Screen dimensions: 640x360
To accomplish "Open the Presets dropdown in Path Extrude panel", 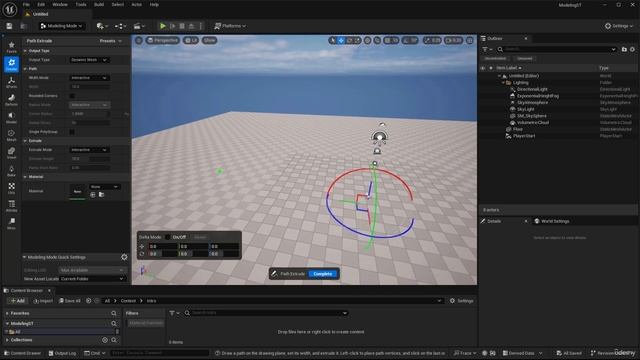I will [111, 41].
